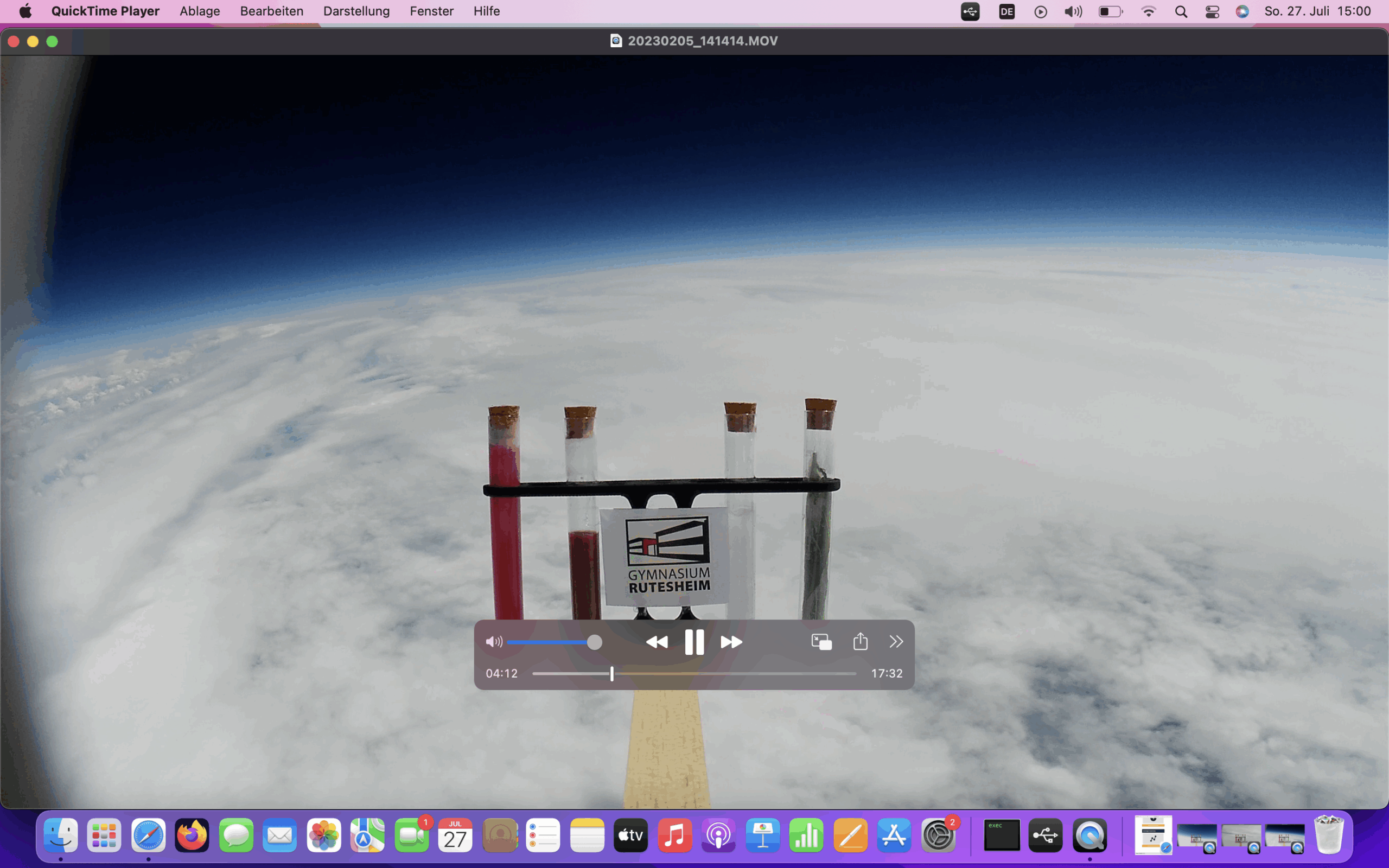Click QuickTime Player icon in the Dock

pos(1090,835)
